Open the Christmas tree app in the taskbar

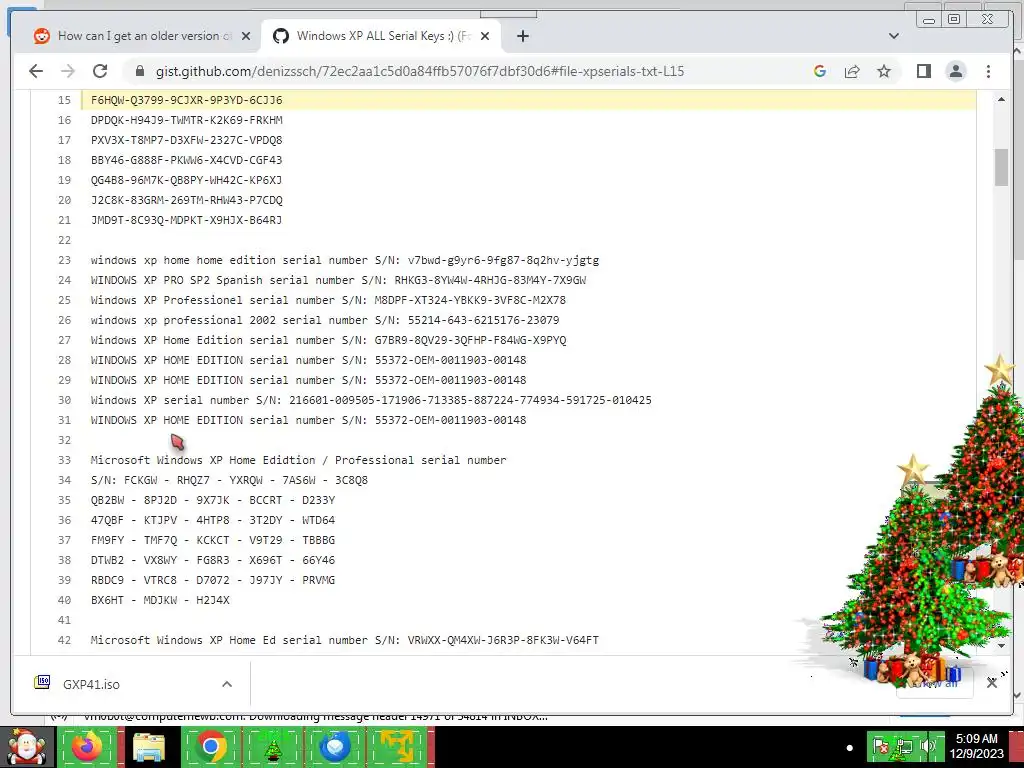(273, 747)
